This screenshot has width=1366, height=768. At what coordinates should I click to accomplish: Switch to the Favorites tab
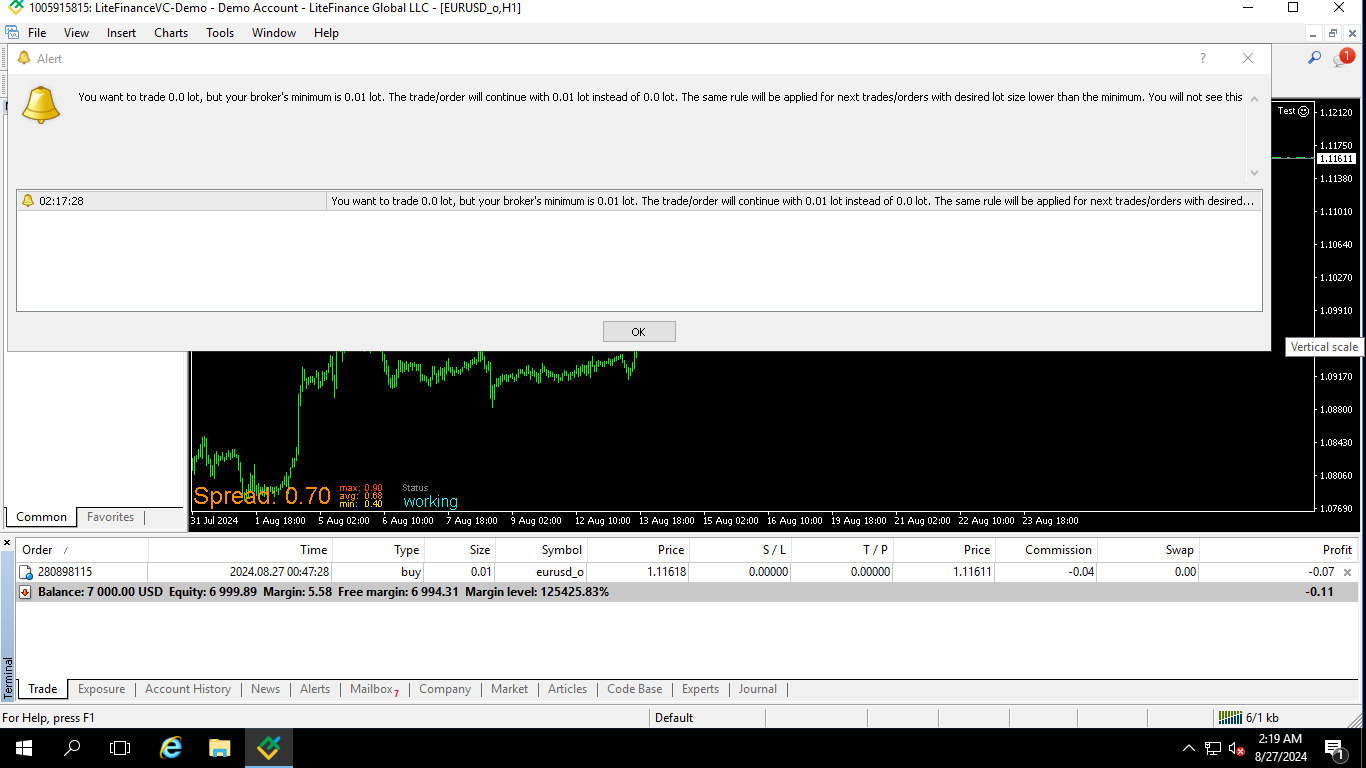110,517
